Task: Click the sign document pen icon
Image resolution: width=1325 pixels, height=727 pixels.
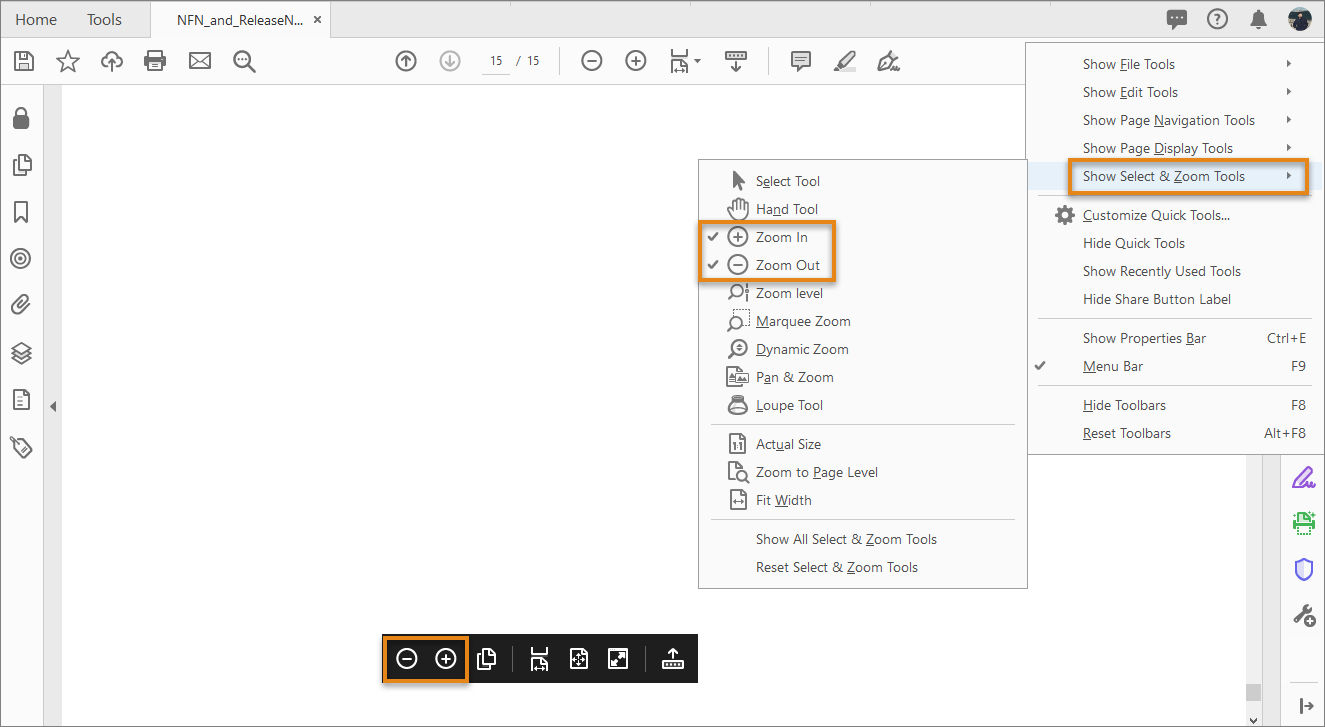Action: point(889,61)
